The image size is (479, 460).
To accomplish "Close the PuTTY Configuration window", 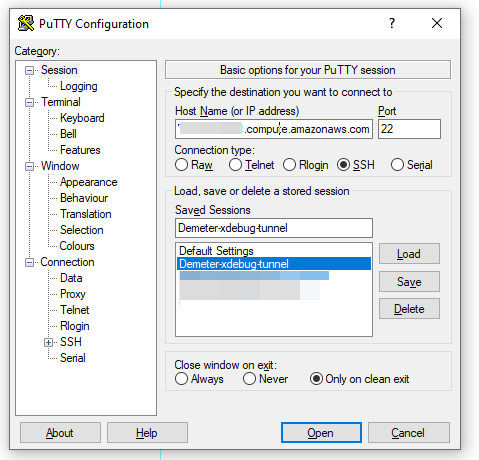I will pyautogui.click(x=437, y=23).
